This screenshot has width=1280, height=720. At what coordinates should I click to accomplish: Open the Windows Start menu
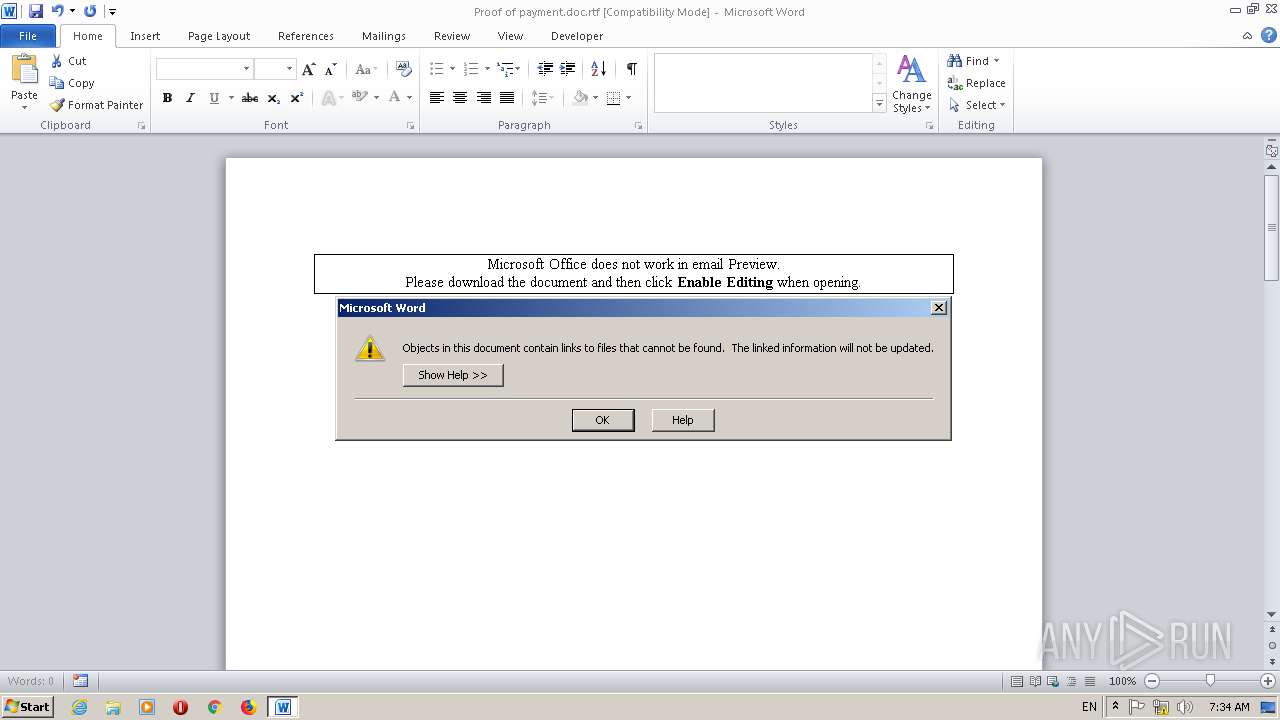tap(27, 707)
